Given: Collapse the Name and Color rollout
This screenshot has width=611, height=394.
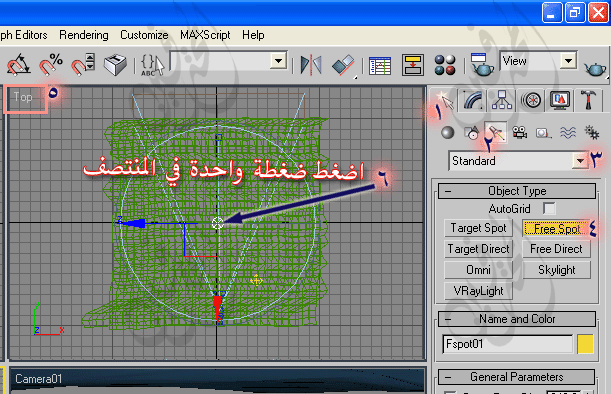Looking at the screenshot, I should coord(517,319).
